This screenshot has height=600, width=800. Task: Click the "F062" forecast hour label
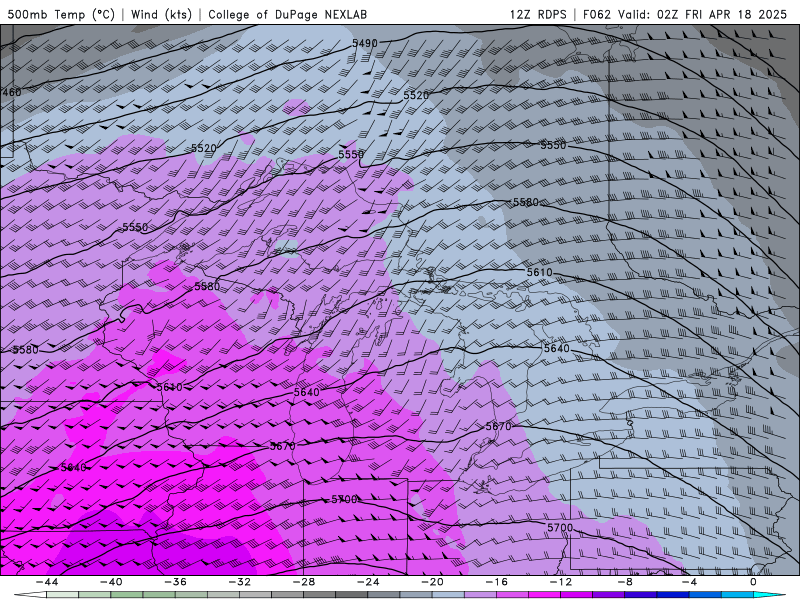pyautogui.click(x=596, y=14)
